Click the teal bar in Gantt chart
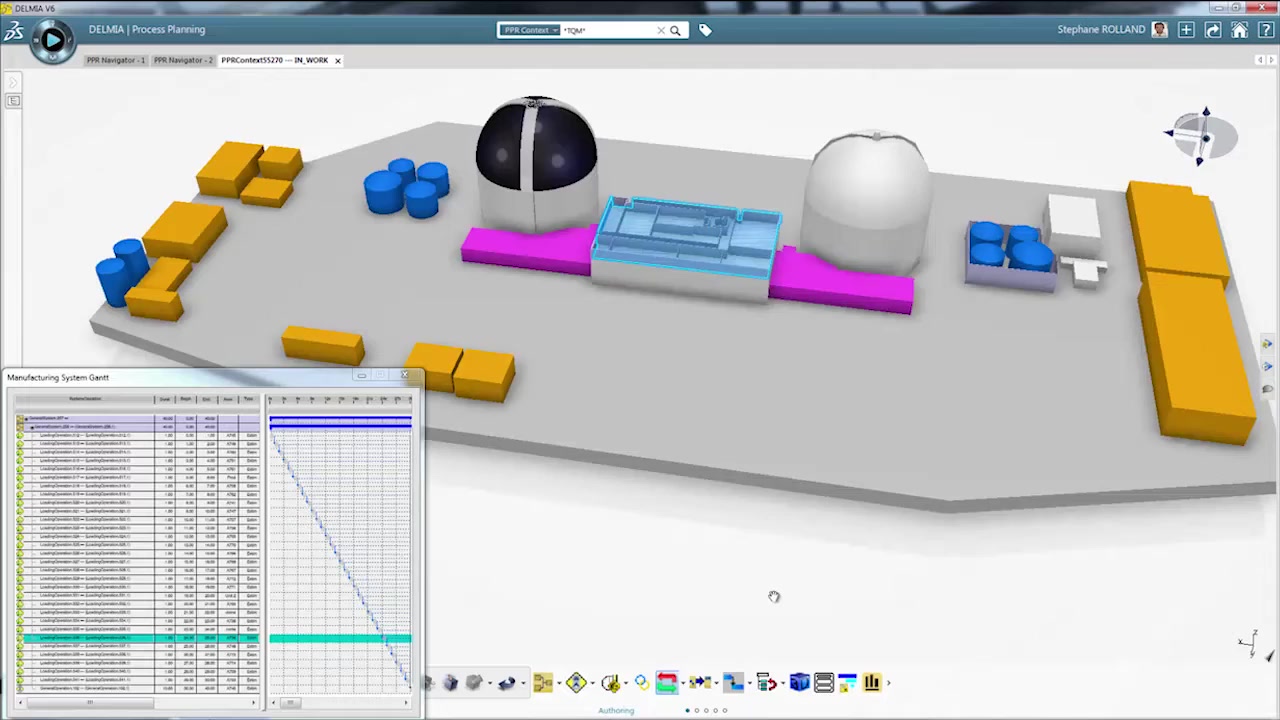 point(340,638)
